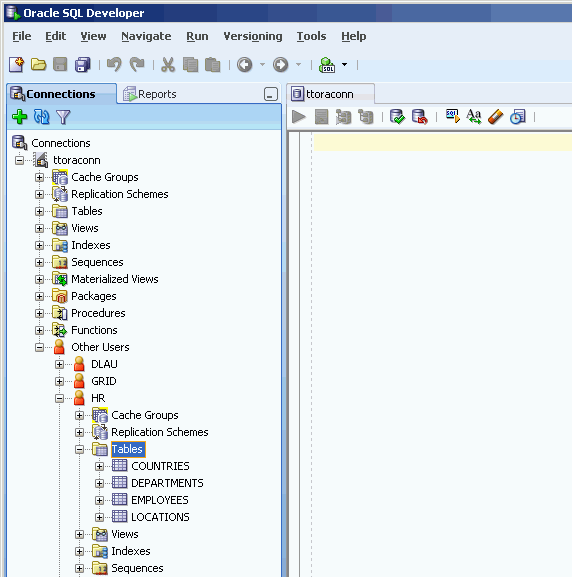Viewport: 572px width, 577px height.
Task: Collapse the ttoraconn connection node
Action: click(19, 160)
